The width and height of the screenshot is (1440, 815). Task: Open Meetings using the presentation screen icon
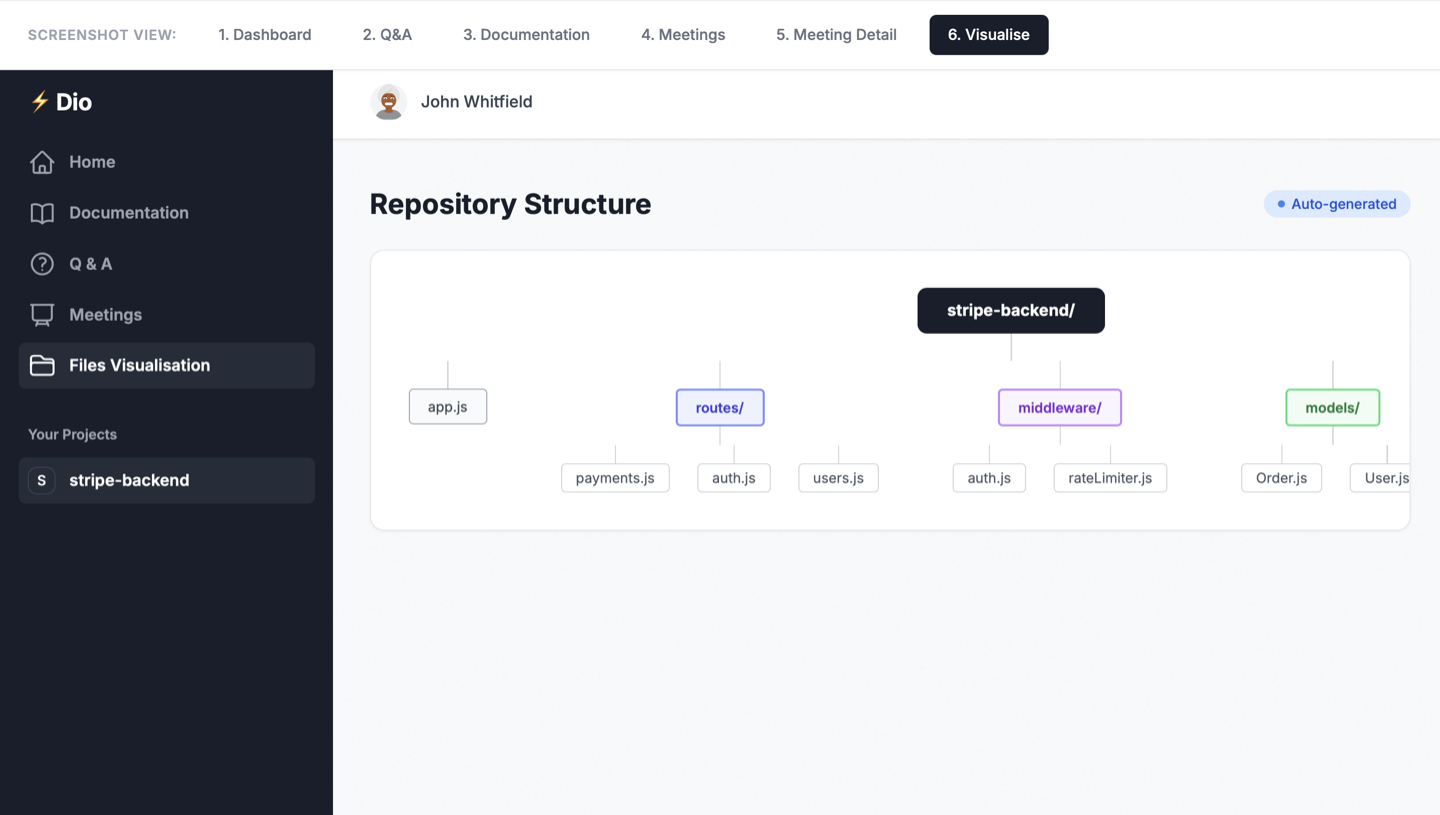42,314
